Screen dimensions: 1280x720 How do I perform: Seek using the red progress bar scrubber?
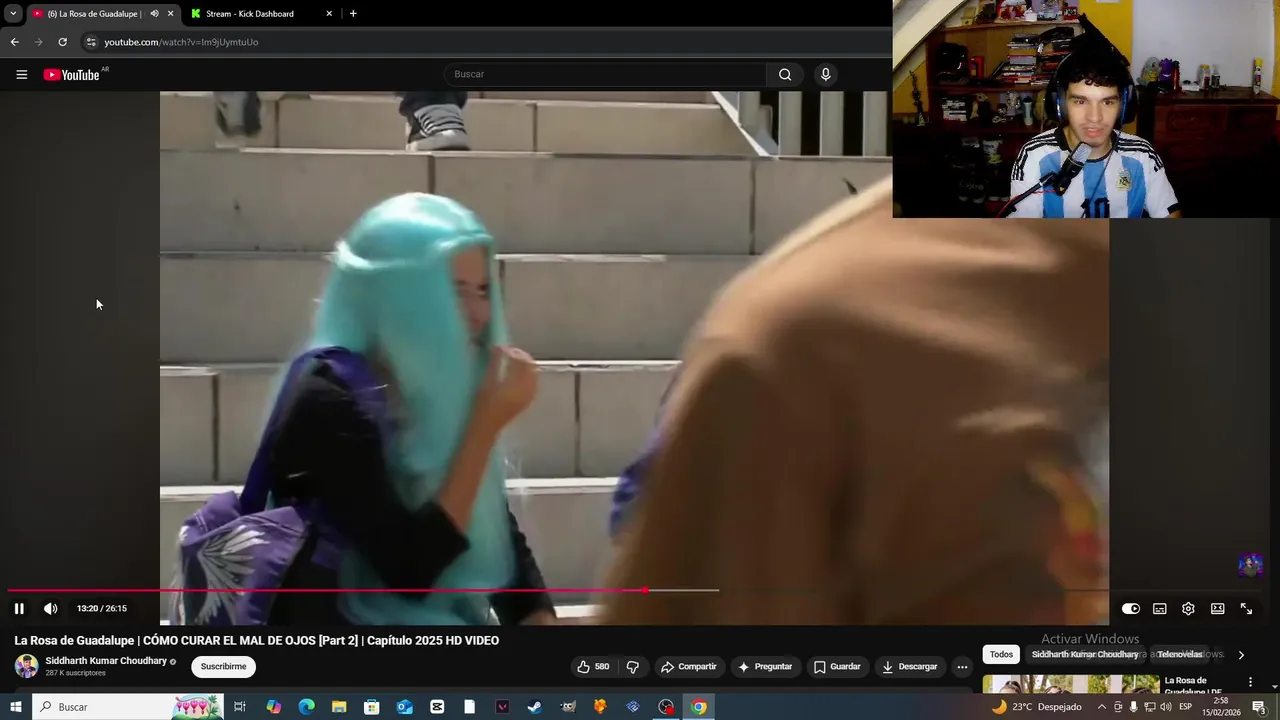[645, 590]
